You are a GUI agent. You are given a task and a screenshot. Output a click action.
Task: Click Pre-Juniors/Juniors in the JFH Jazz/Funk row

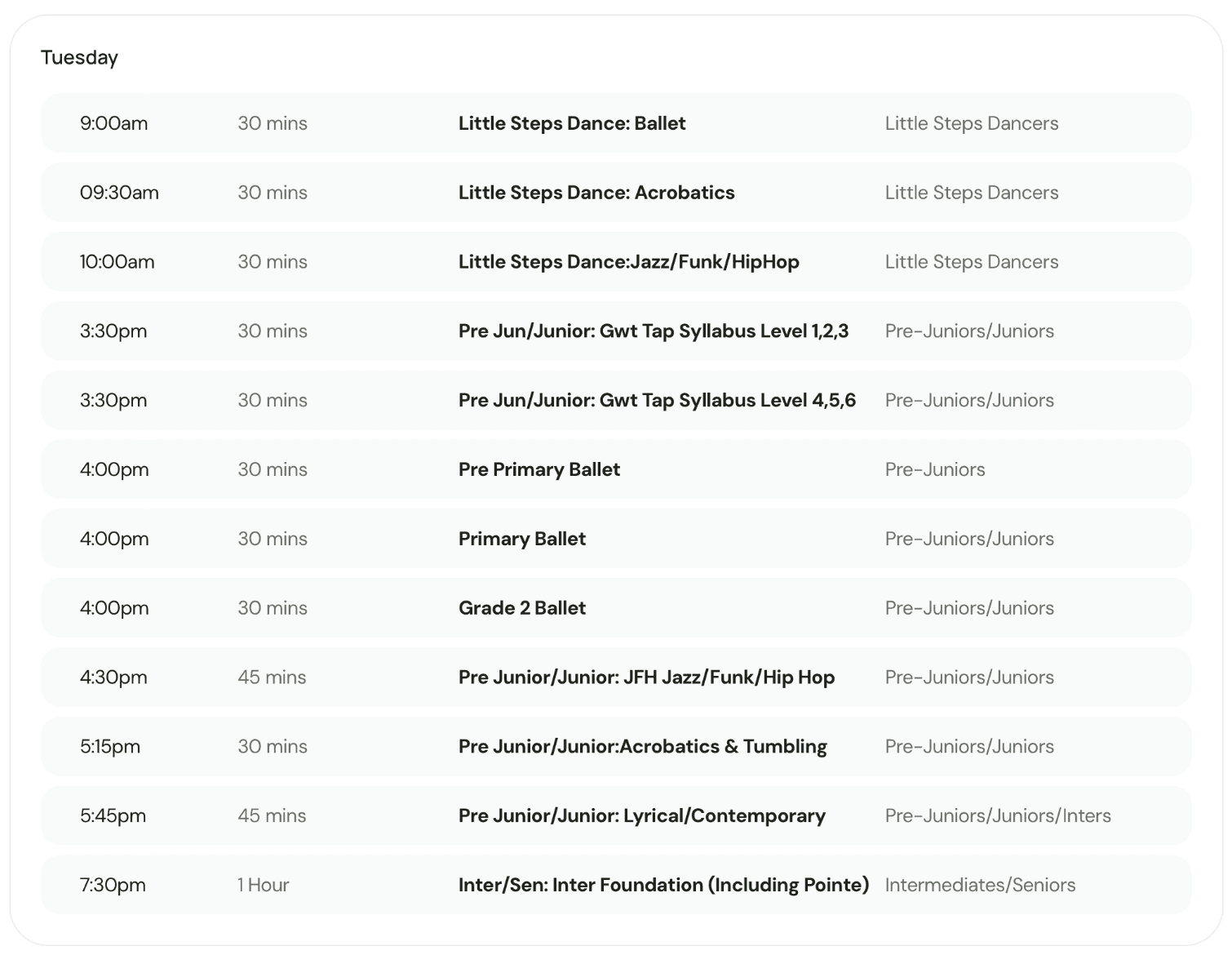969,677
